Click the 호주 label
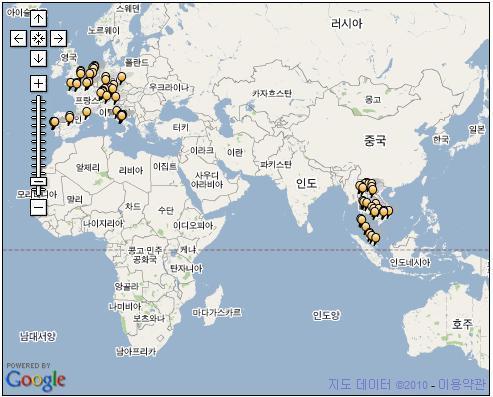 point(462,324)
